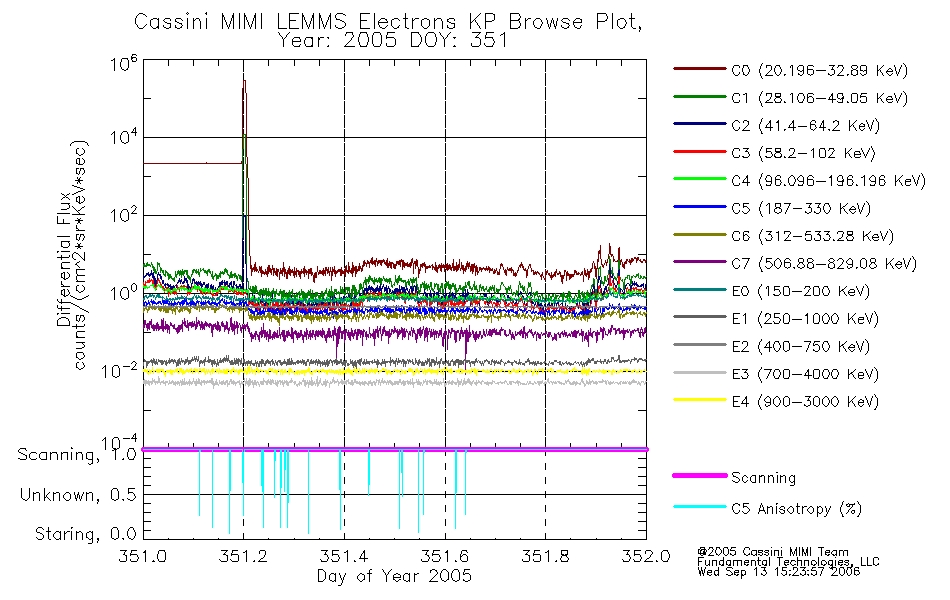Click the Year: 2005 DOY: 351 subtitle
This screenshot has height=600, width=950.
click(x=393, y=41)
